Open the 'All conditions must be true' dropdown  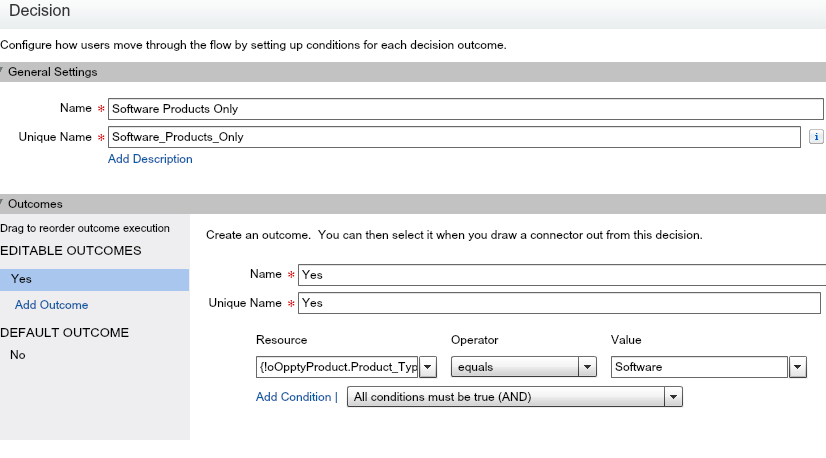tap(514, 397)
